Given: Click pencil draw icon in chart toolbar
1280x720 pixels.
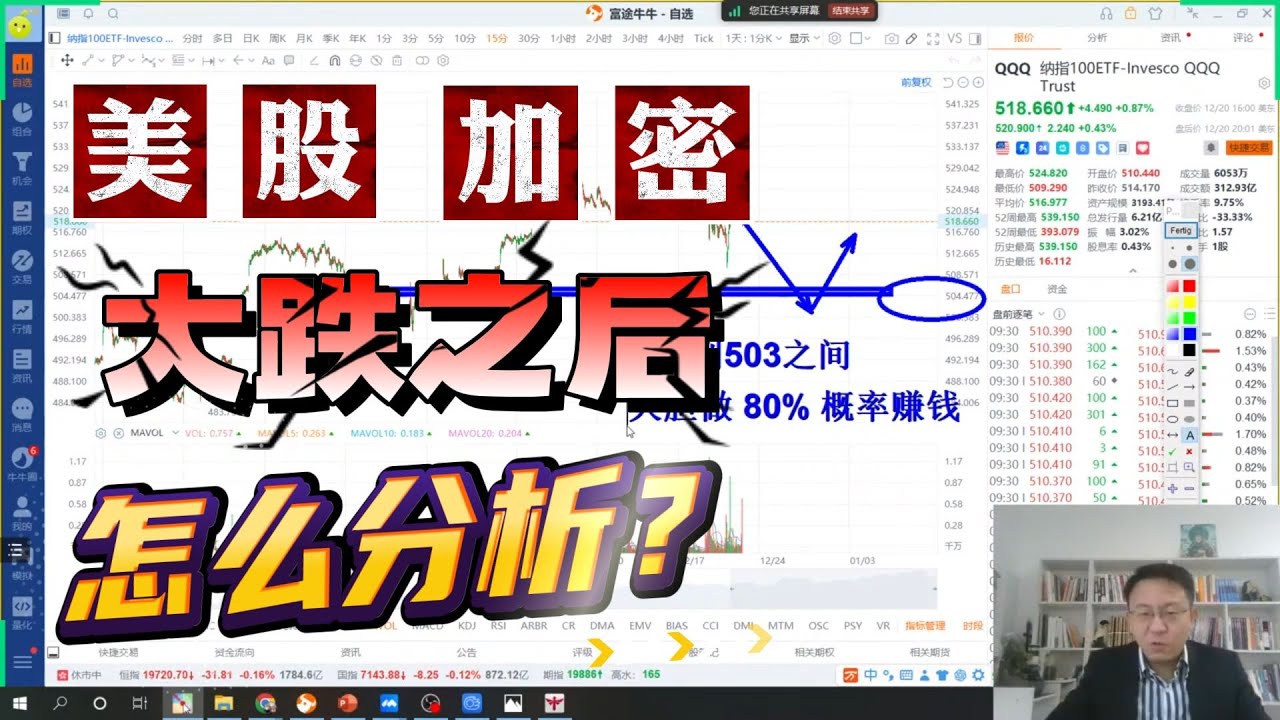Looking at the screenshot, I should point(911,38).
